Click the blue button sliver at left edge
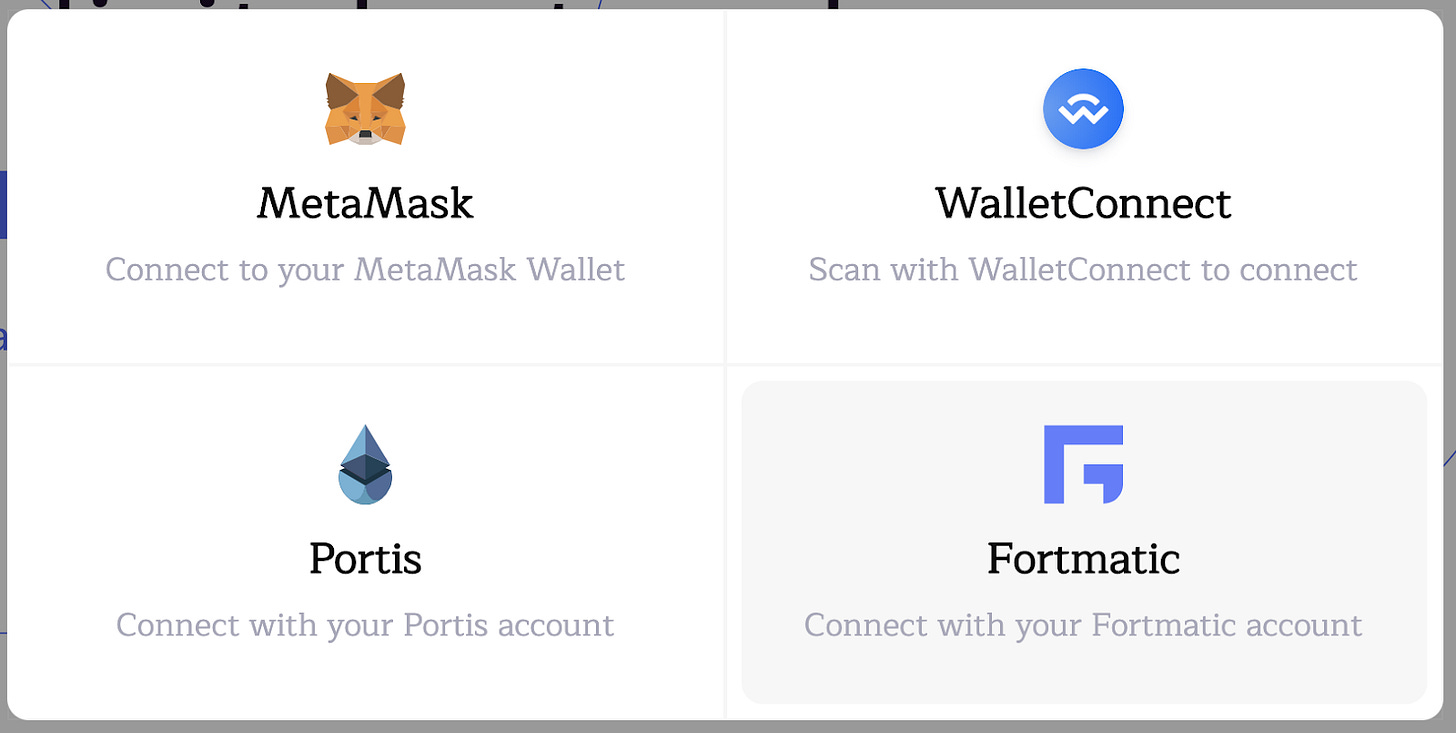The image size is (1456, 733). tap(3, 204)
